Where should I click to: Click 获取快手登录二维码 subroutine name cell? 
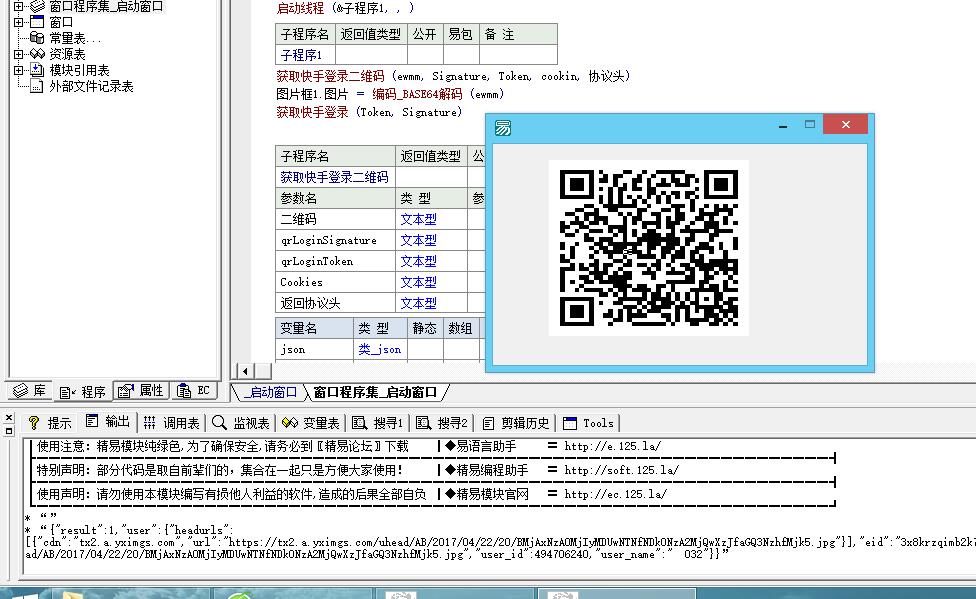(x=334, y=177)
